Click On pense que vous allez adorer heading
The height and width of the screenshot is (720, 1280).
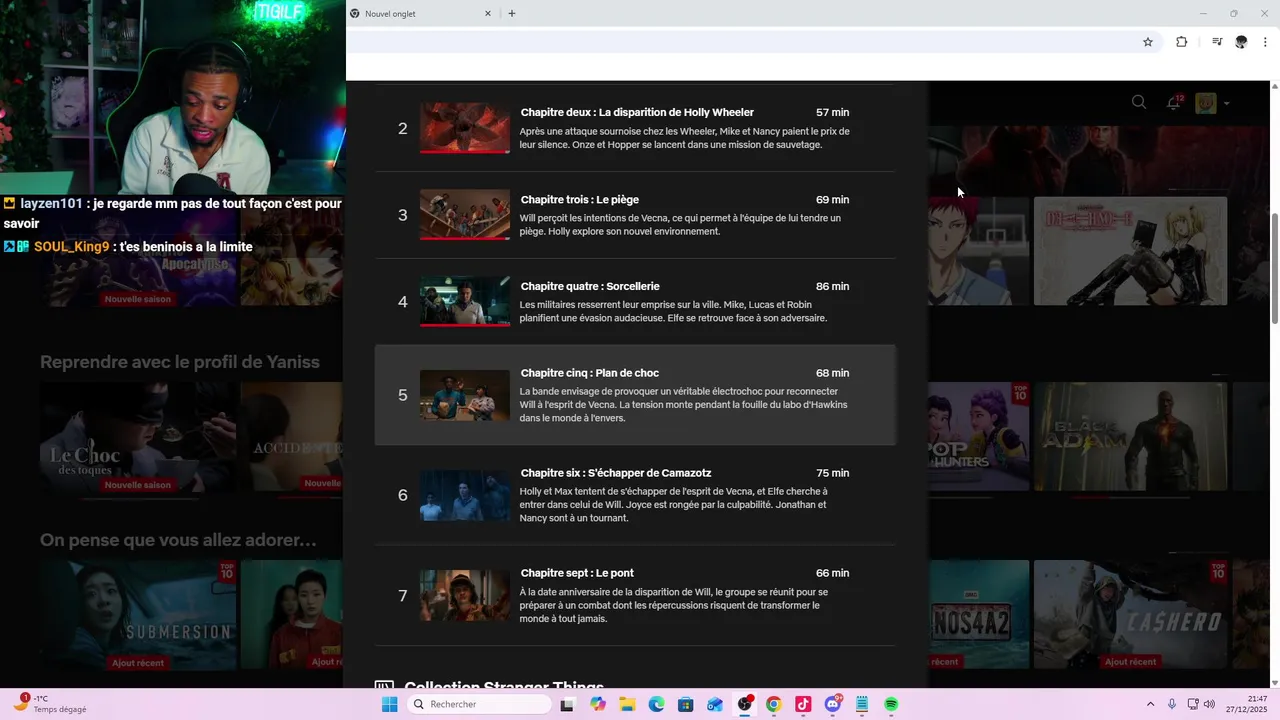tap(178, 540)
